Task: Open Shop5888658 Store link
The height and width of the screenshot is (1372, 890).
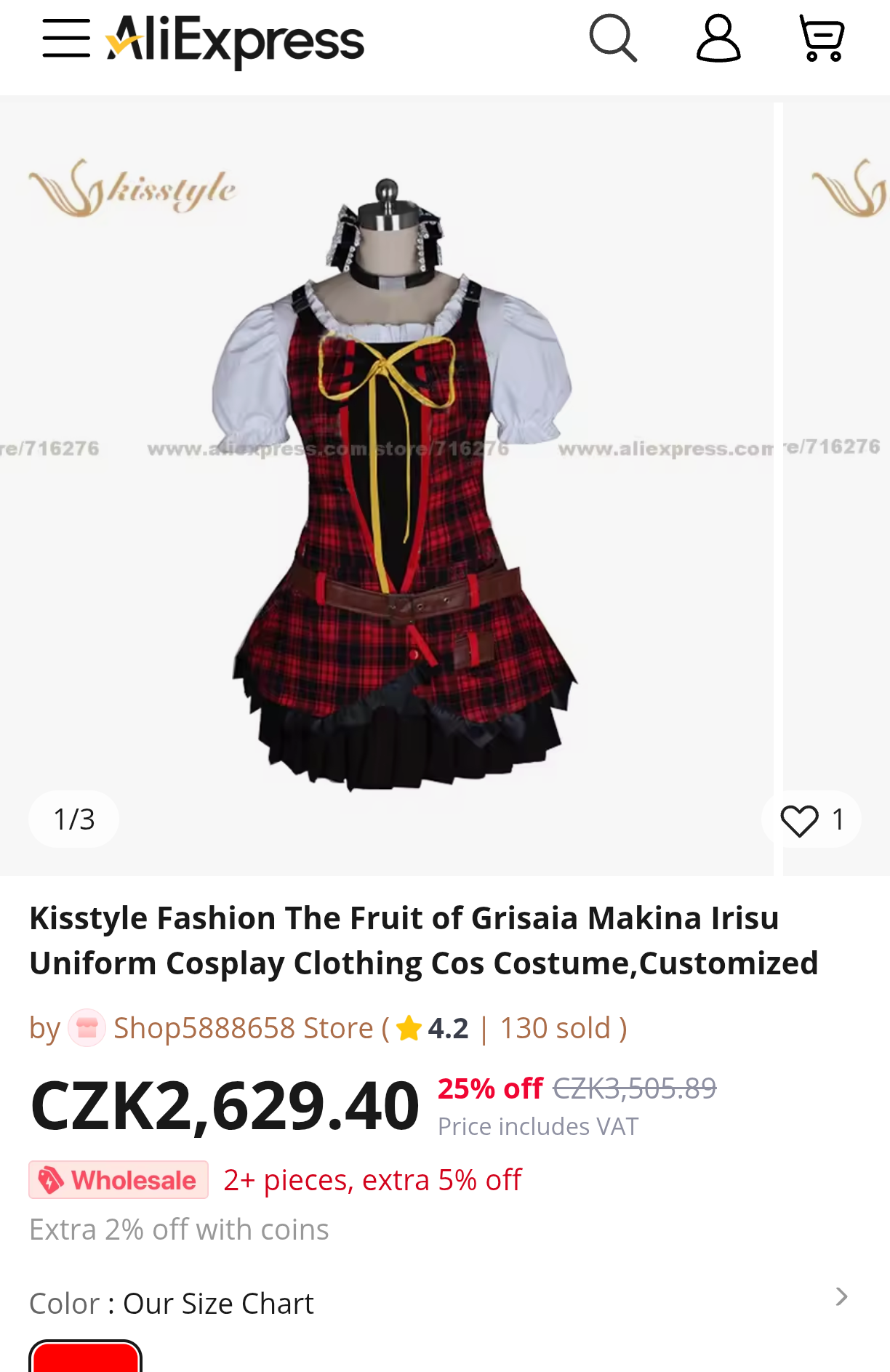Action: pyautogui.click(x=244, y=1028)
